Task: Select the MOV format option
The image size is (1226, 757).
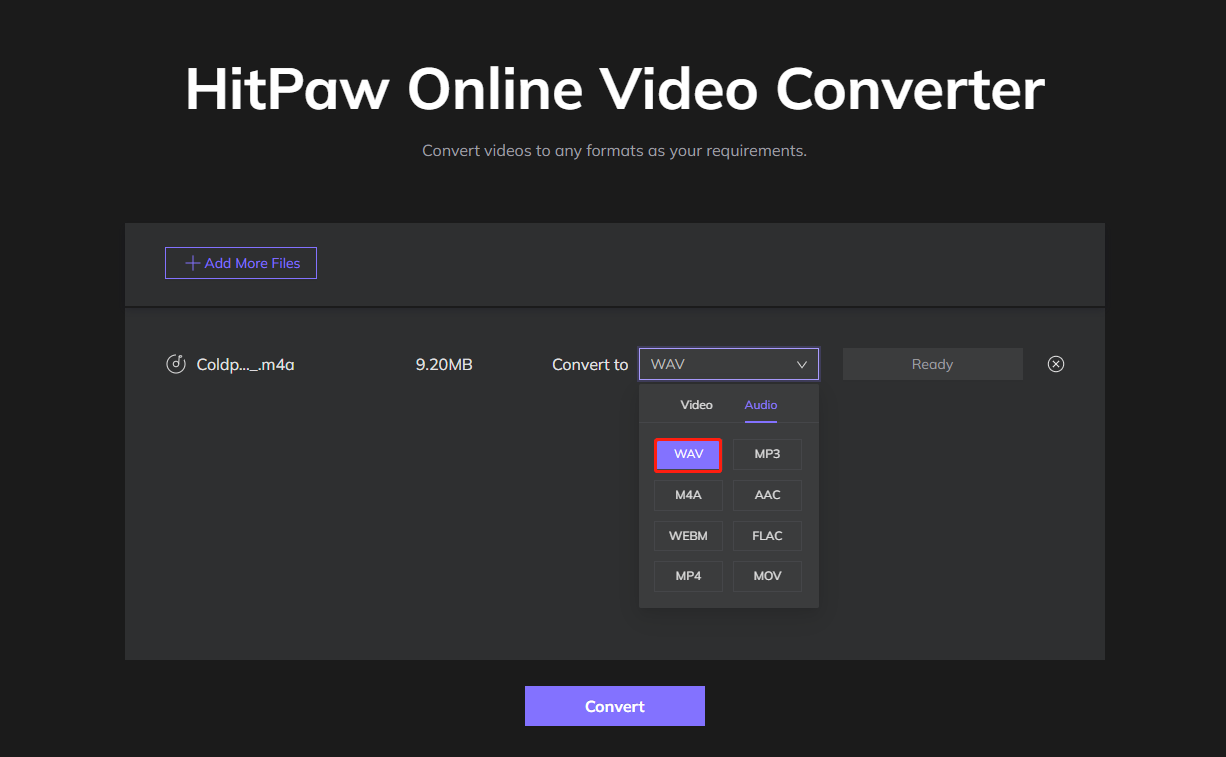Action: tap(768, 576)
